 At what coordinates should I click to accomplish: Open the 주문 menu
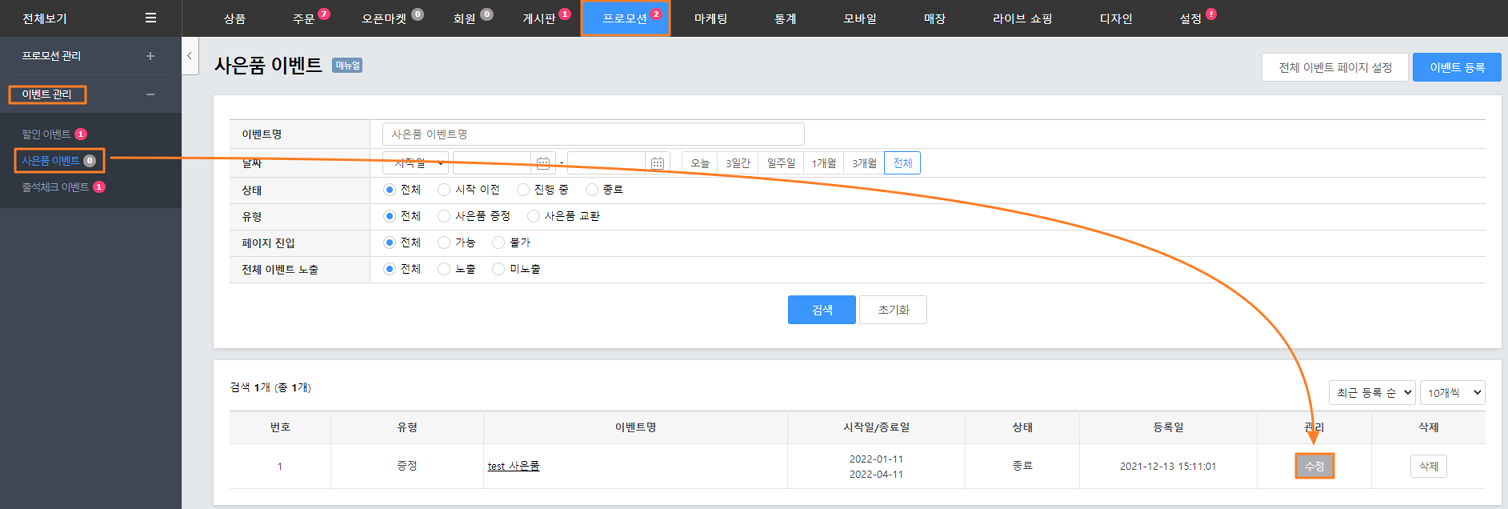[x=304, y=19]
